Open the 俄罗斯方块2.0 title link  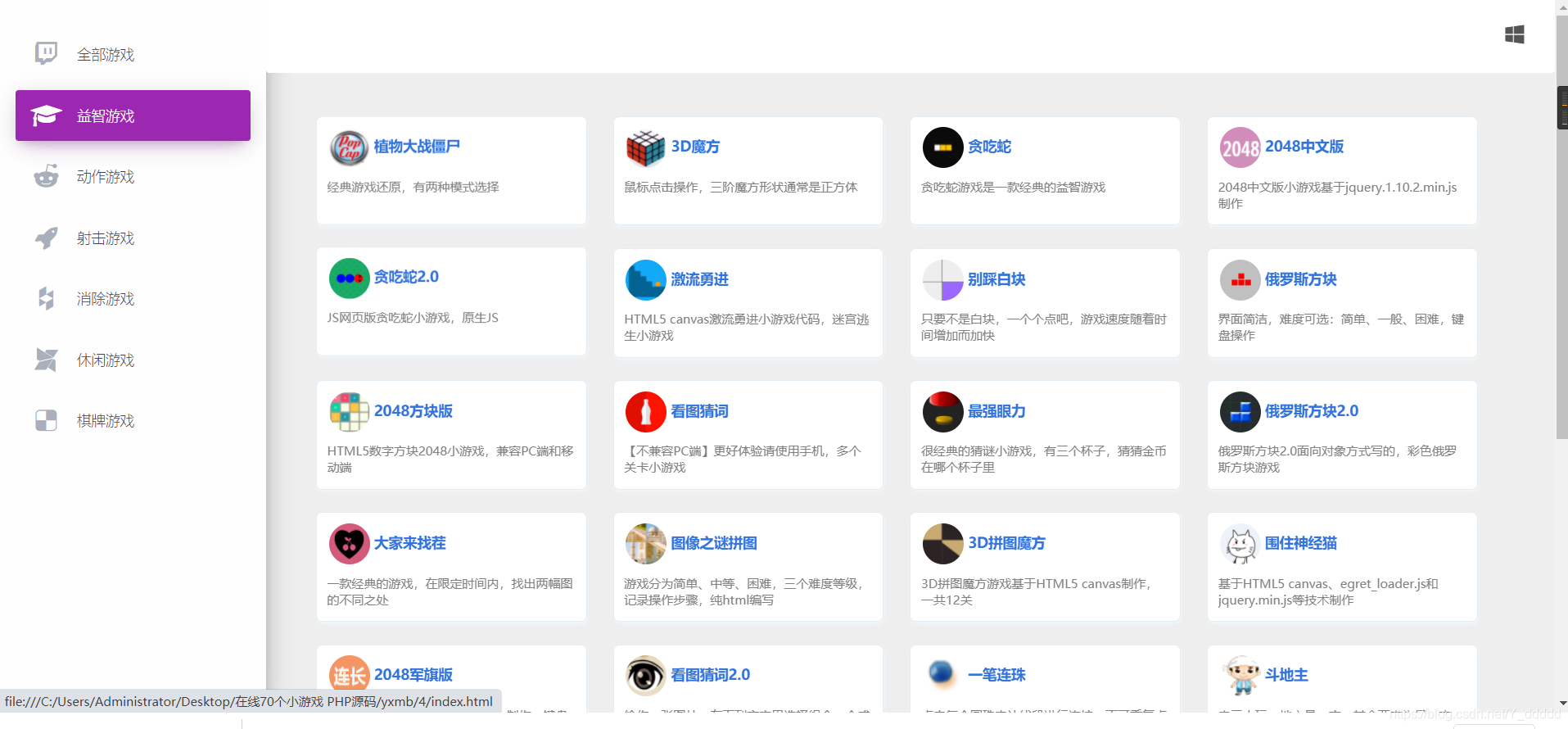click(x=1312, y=411)
